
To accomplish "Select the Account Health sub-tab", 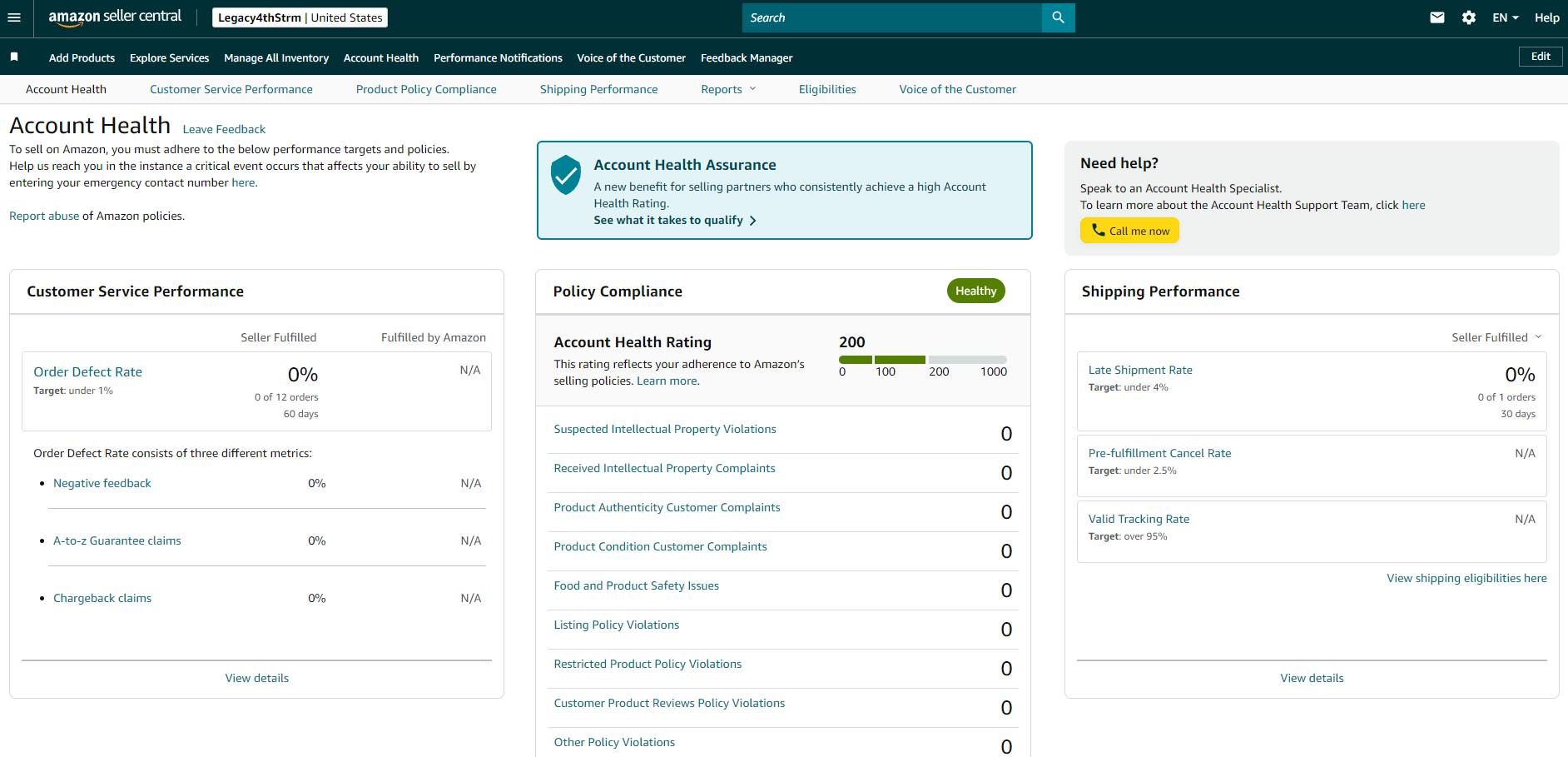I will coord(66,89).
